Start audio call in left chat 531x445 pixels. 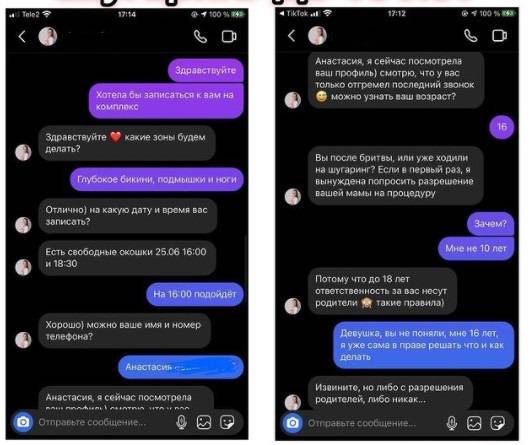[x=200, y=36]
